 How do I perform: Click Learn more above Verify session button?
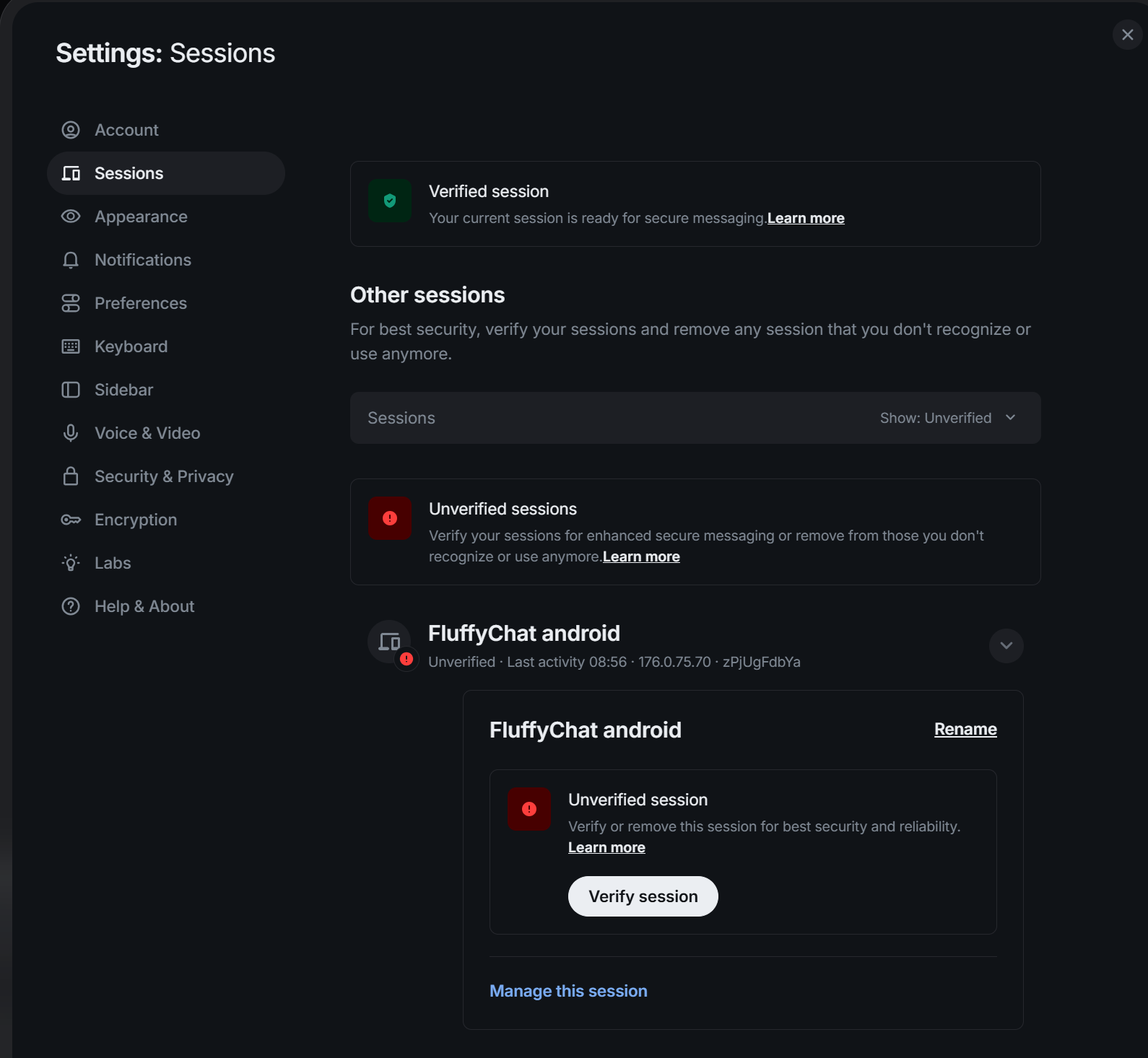(606, 847)
